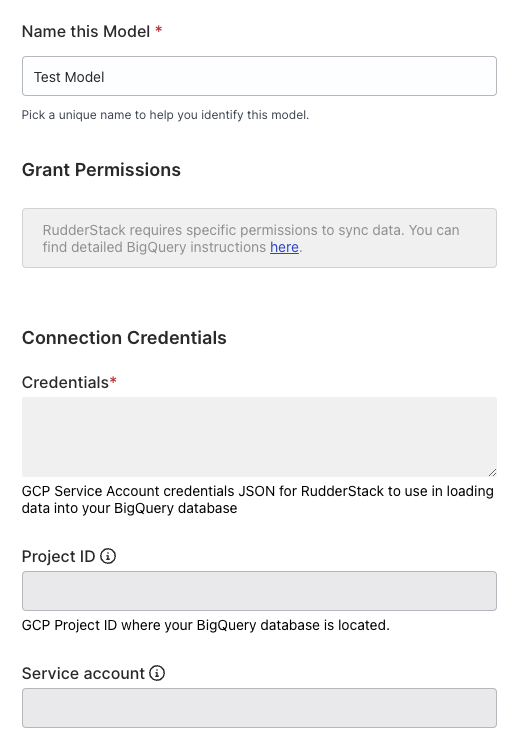Click the info icon next to Project ID
This screenshot has height=747, width=530.
pyautogui.click(x=108, y=556)
